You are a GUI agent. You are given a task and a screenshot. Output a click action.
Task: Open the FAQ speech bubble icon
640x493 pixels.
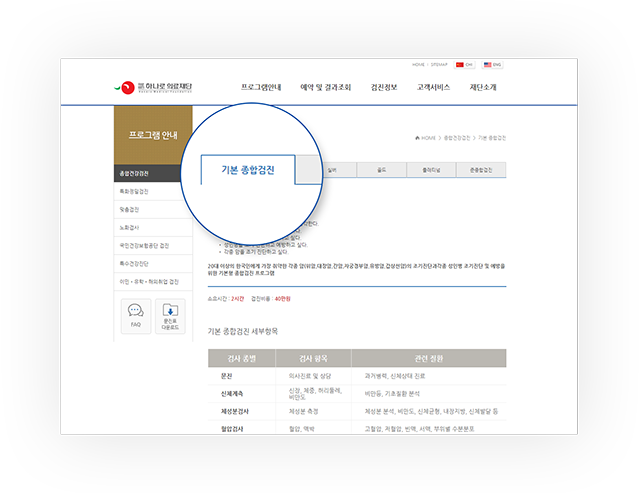pyautogui.click(x=136, y=313)
